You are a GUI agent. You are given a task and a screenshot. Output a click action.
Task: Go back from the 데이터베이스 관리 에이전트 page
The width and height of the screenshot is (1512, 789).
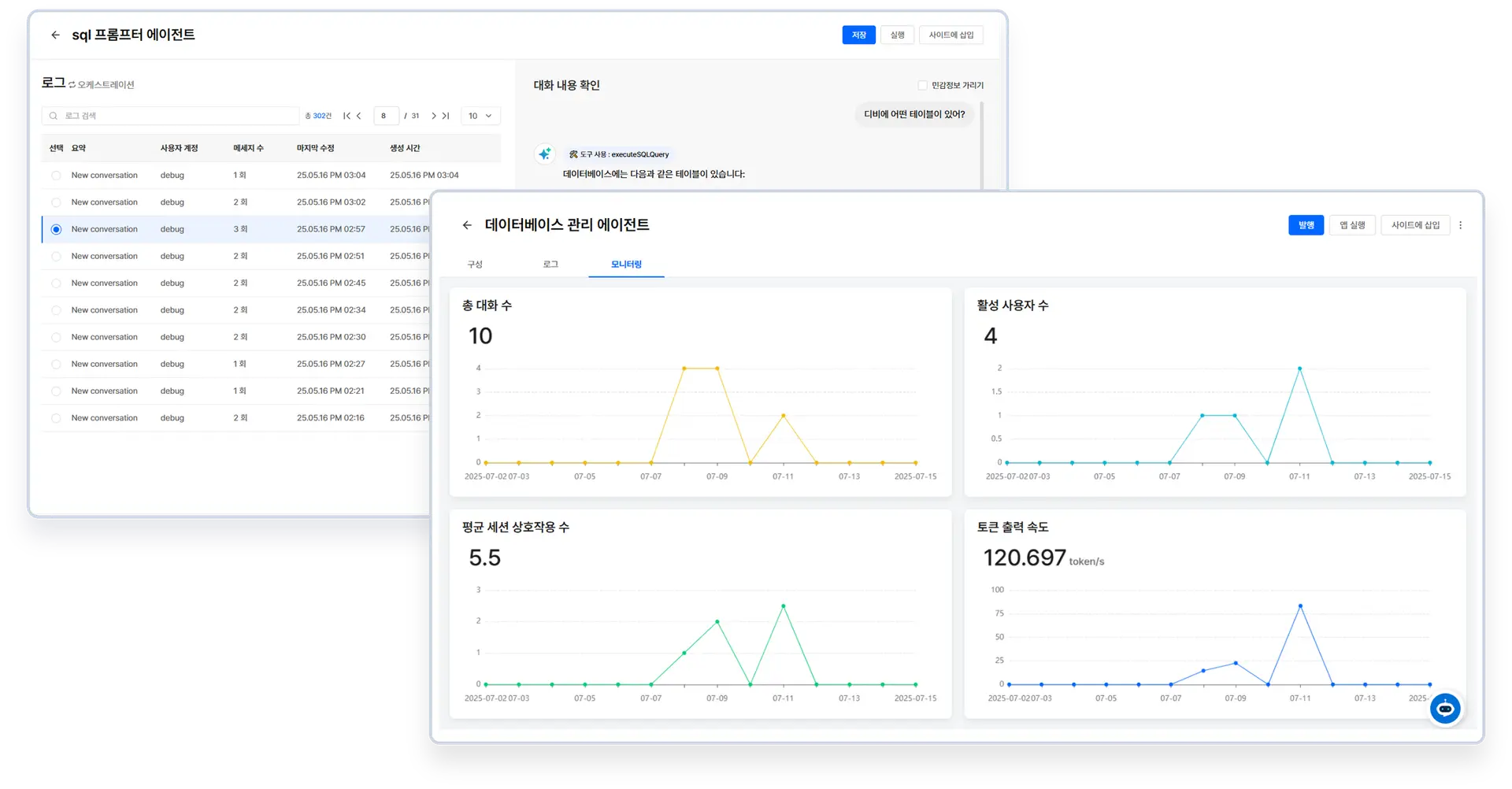[467, 225]
